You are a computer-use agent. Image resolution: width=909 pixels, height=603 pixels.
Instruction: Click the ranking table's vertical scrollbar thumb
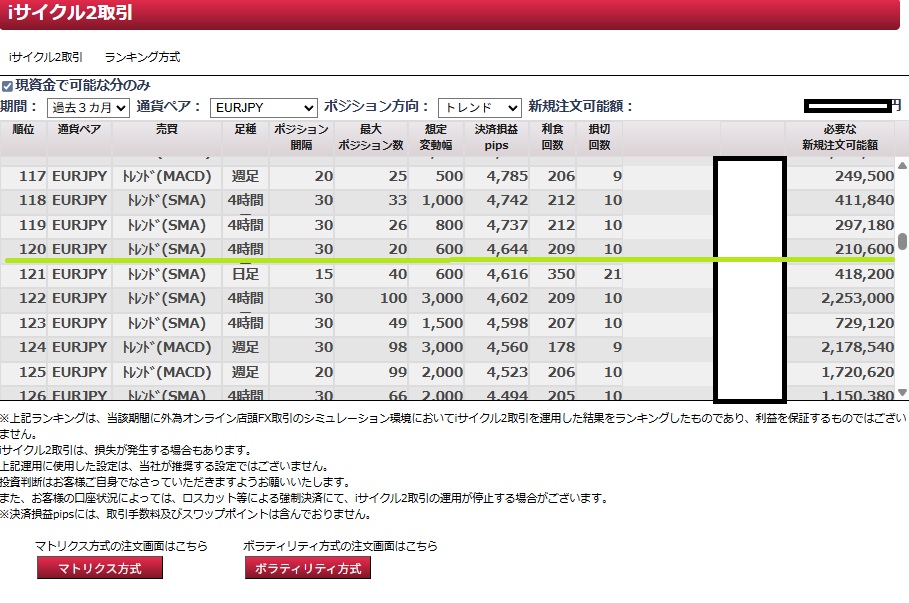tap(902, 241)
